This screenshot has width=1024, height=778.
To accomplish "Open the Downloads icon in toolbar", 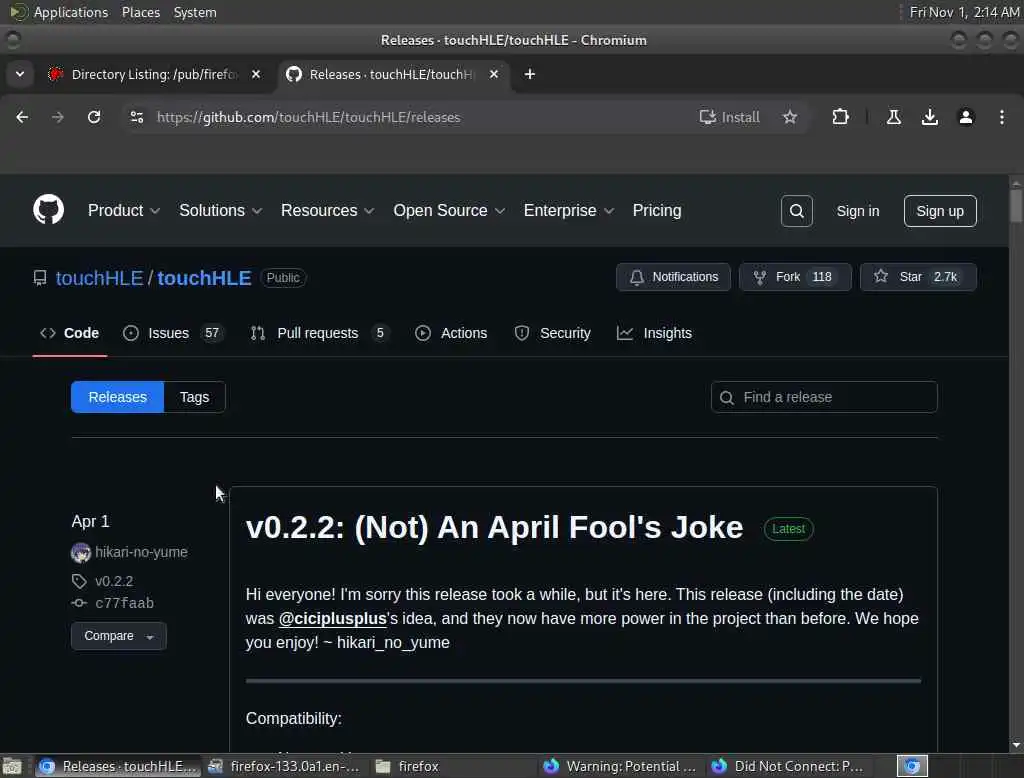I will coord(929,117).
